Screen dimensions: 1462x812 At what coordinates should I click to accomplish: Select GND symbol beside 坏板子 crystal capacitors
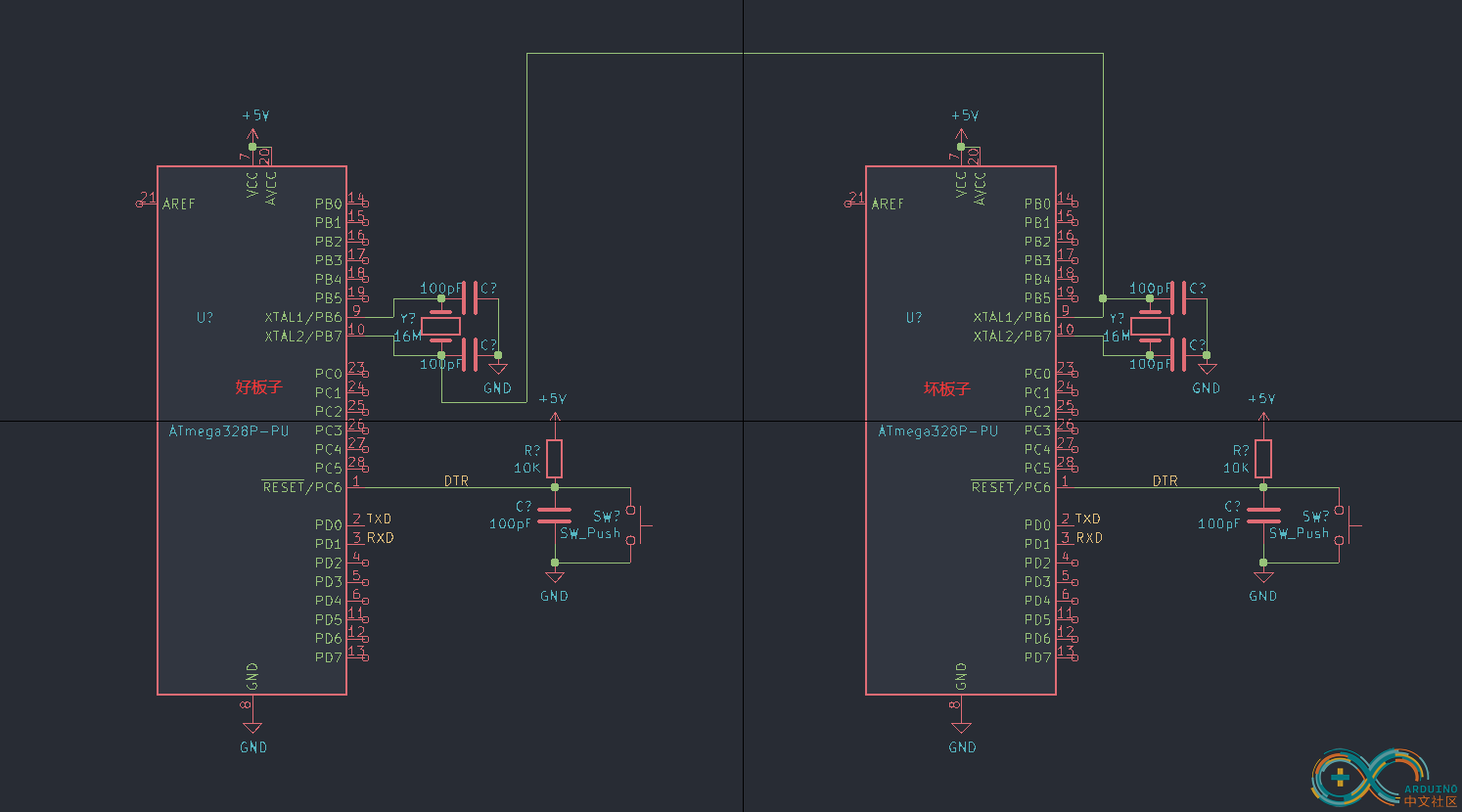[x=1207, y=378]
